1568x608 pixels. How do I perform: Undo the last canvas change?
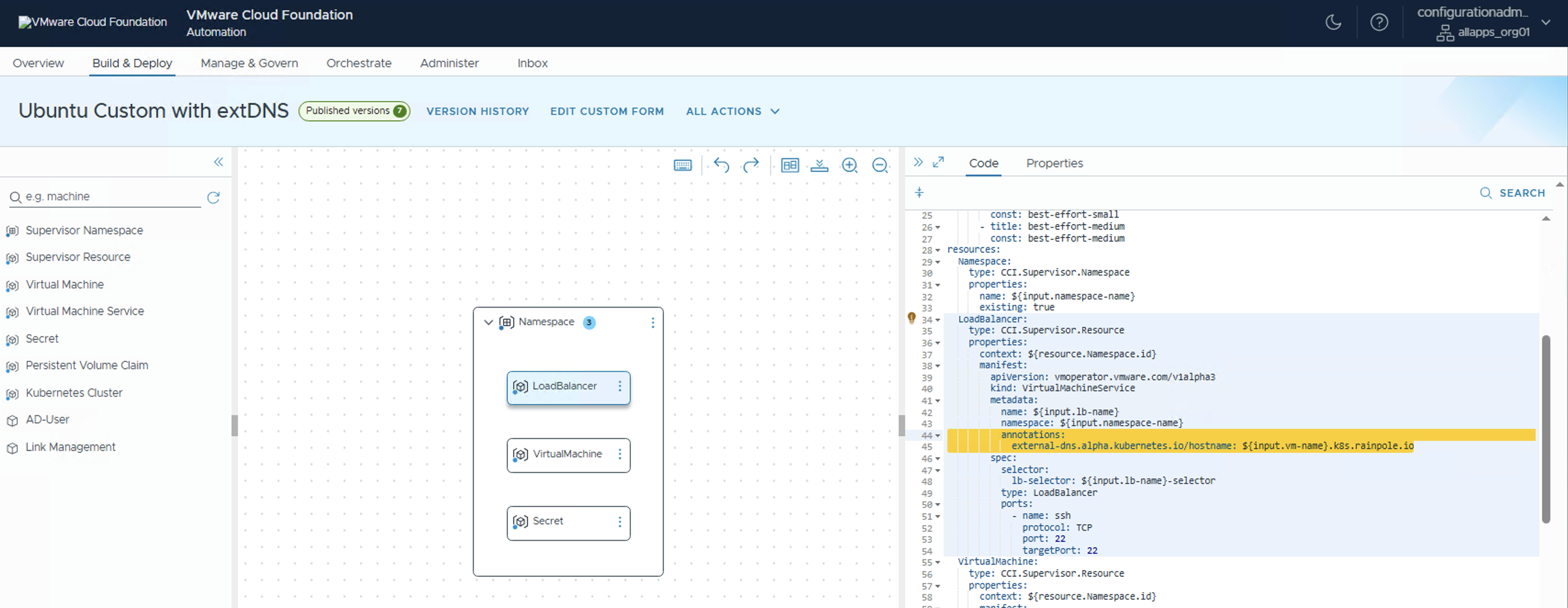721,165
